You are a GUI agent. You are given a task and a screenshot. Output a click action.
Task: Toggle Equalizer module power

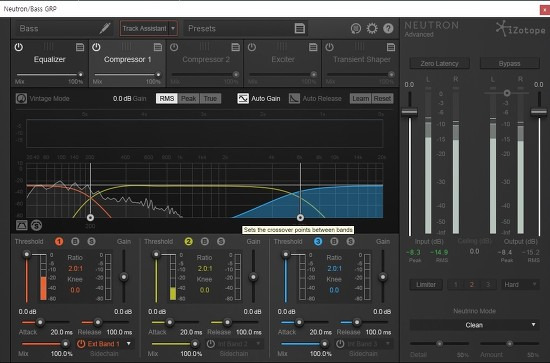(19, 47)
